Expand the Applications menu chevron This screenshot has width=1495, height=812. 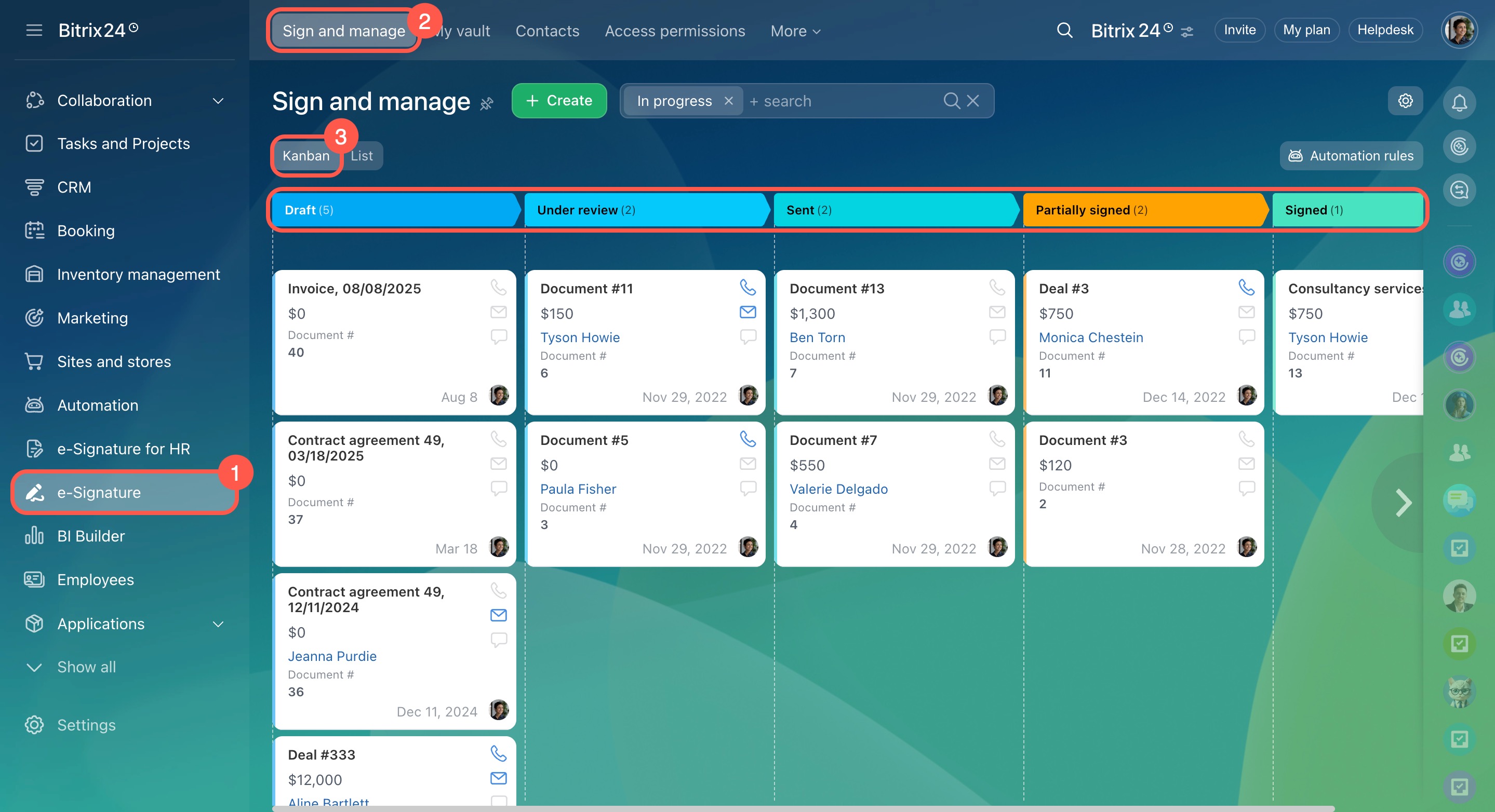pyautogui.click(x=218, y=624)
